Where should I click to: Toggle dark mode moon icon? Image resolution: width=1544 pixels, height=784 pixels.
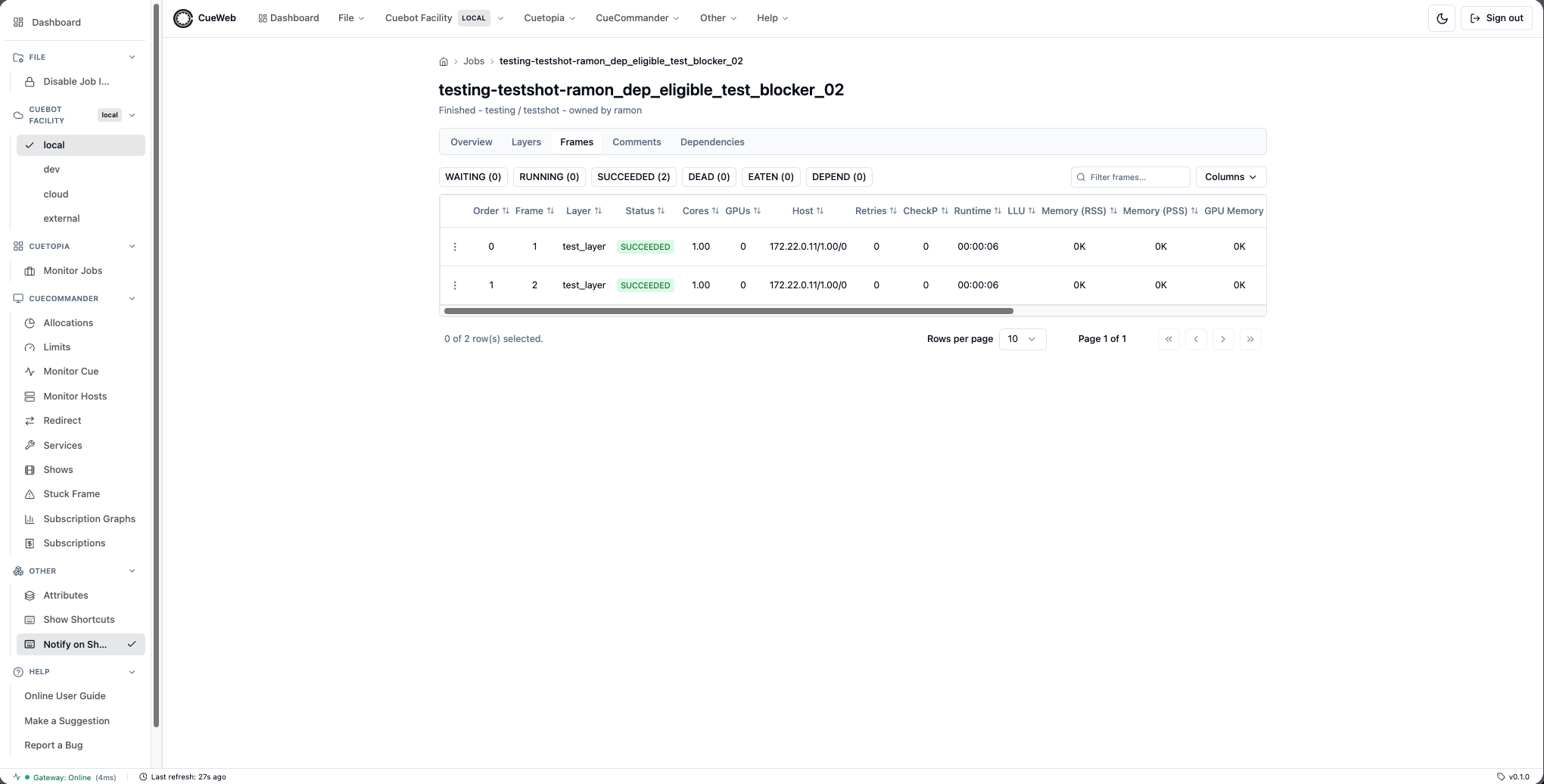pos(1442,18)
